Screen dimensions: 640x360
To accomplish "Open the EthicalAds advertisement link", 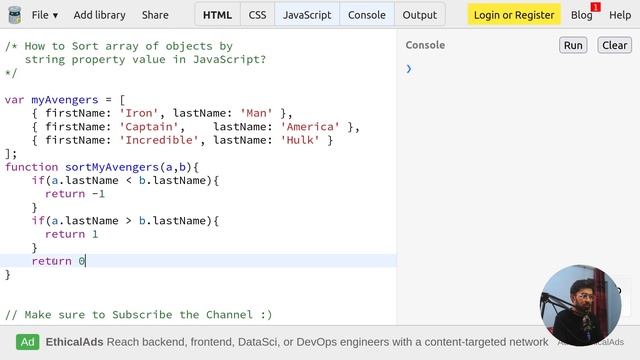I will pos(297,342).
